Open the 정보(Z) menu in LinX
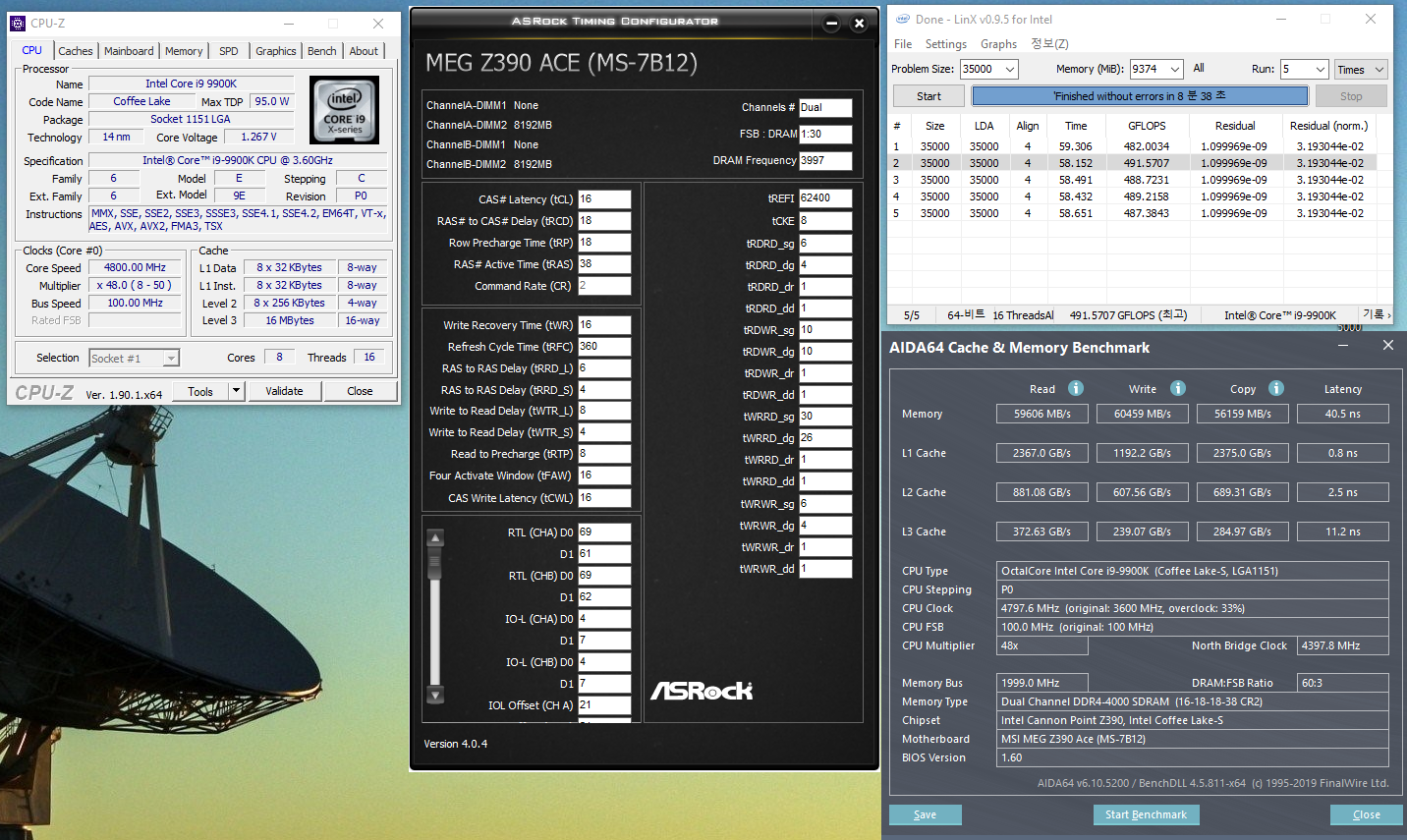This screenshot has height=840, width=1407. [1049, 44]
